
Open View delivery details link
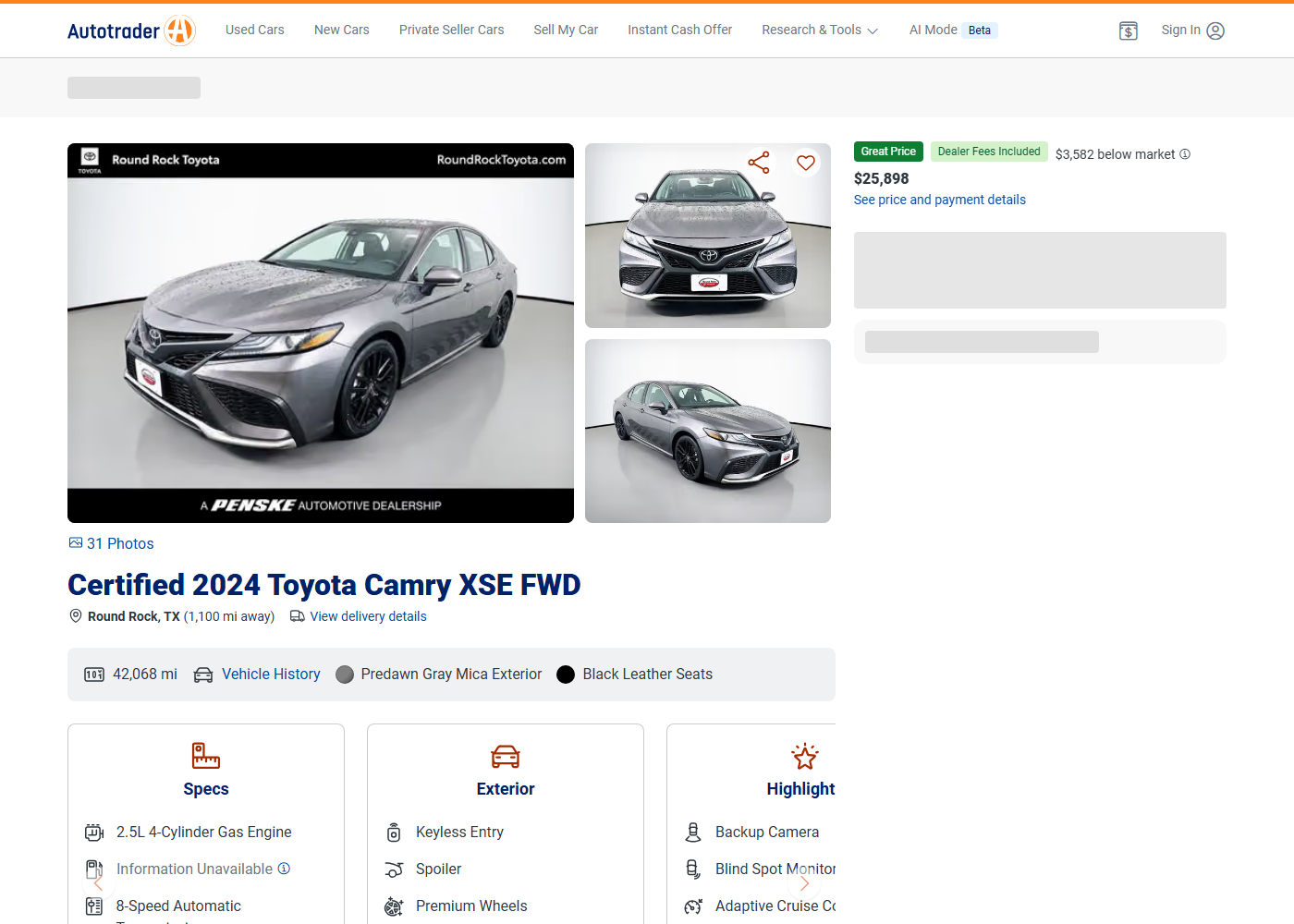coord(368,616)
